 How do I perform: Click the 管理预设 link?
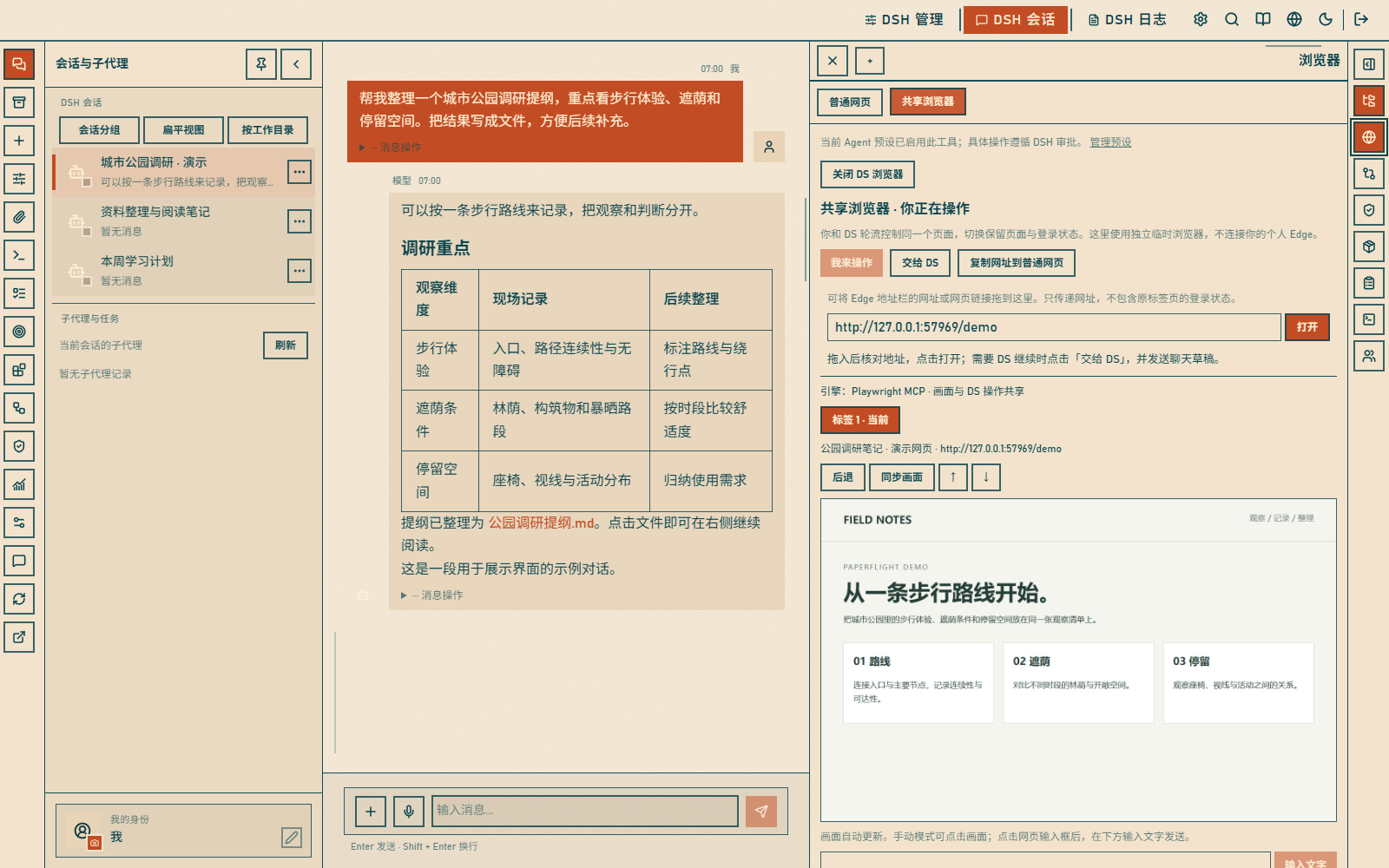1110,142
